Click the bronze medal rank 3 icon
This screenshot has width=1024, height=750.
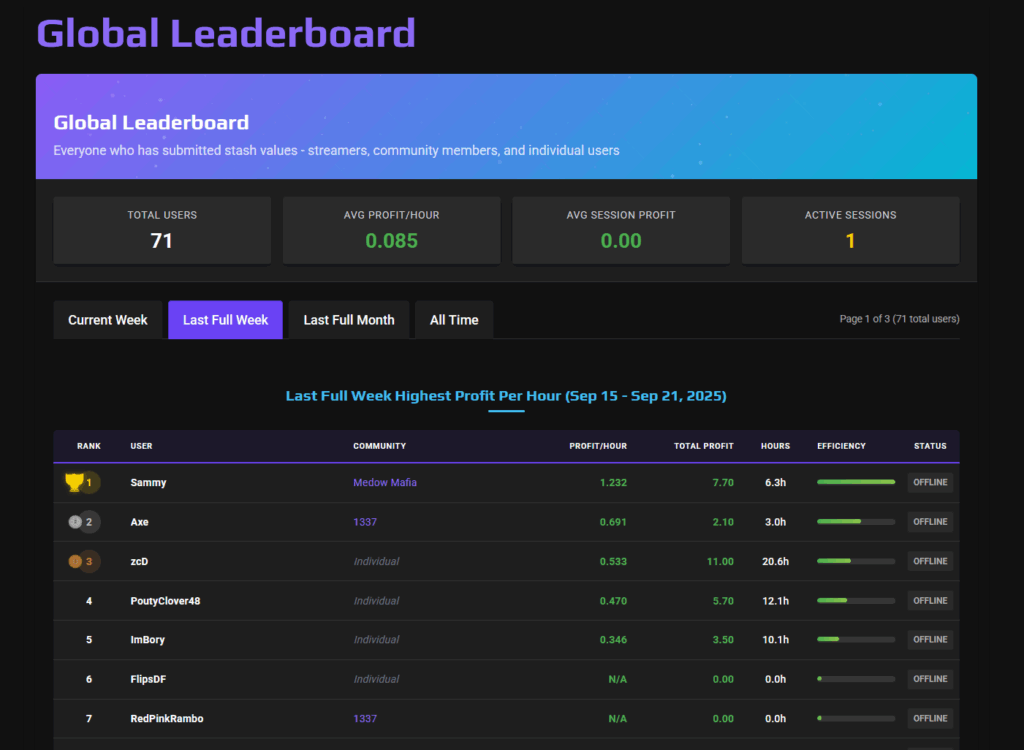tap(75, 561)
